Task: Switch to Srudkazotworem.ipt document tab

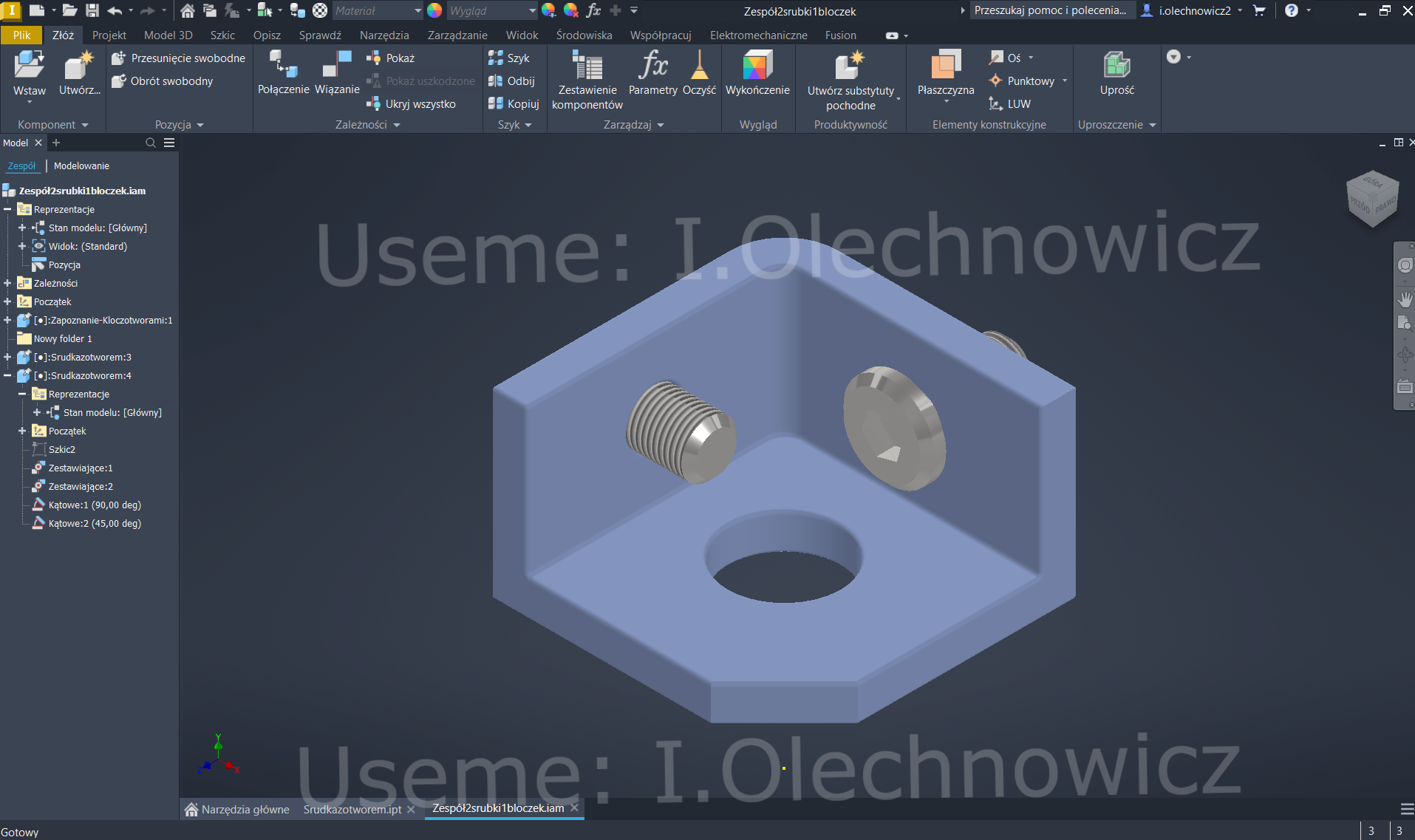Action: coord(352,809)
